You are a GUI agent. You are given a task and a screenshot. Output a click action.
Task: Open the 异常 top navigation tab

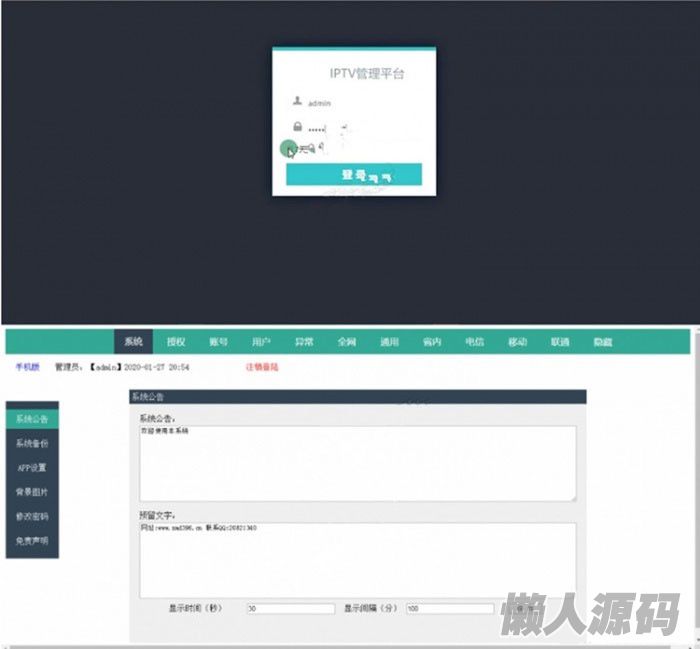tap(304, 342)
